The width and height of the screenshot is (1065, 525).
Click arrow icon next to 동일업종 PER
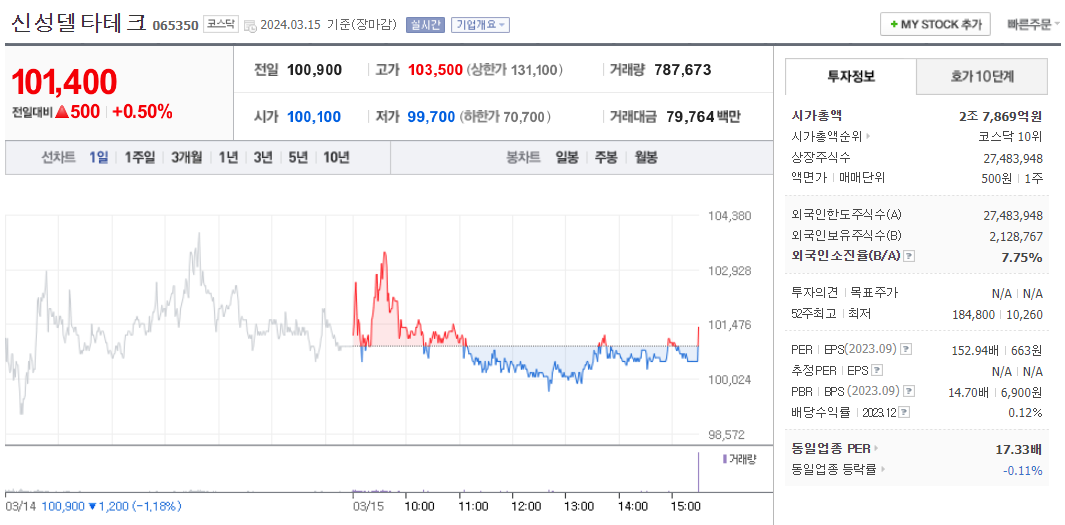click(876, 448)
